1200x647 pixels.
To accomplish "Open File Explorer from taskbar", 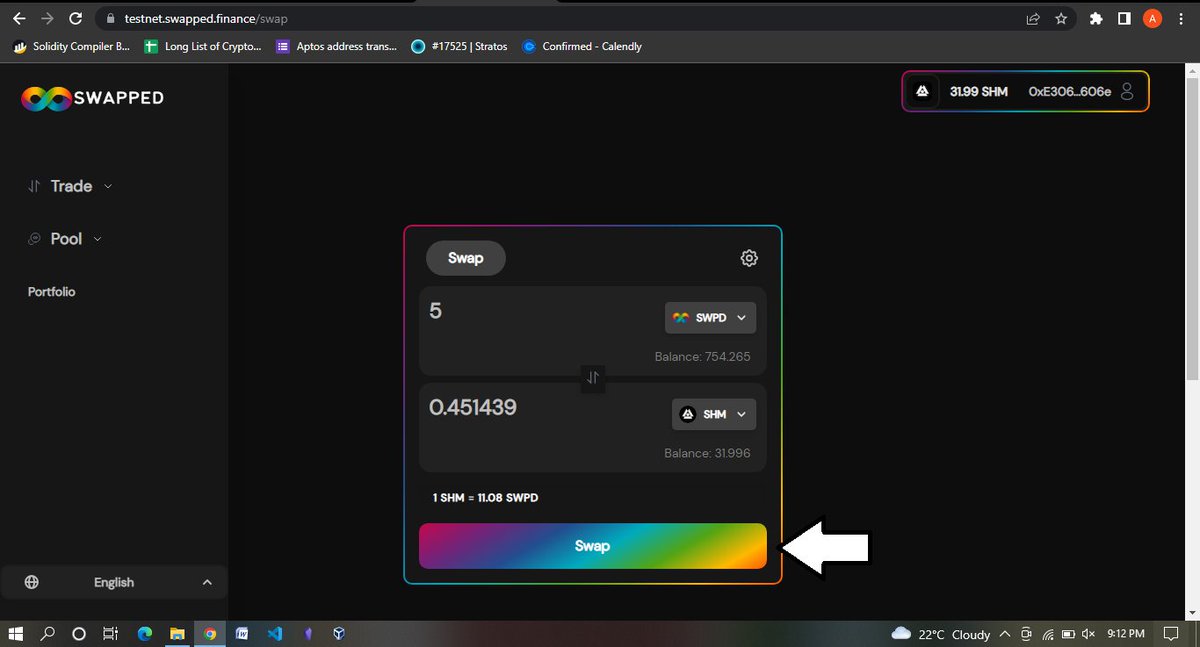I will (177, 633).
